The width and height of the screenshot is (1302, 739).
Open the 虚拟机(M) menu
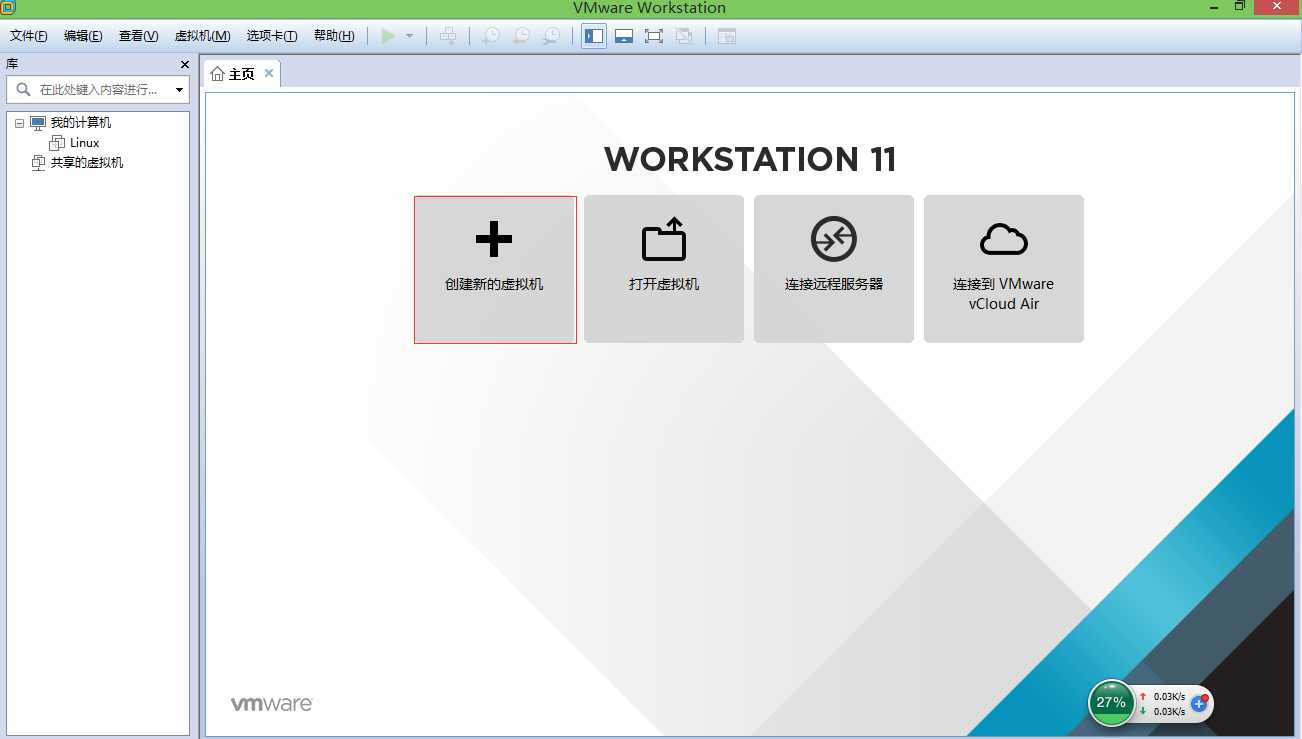tap(202, 36)
